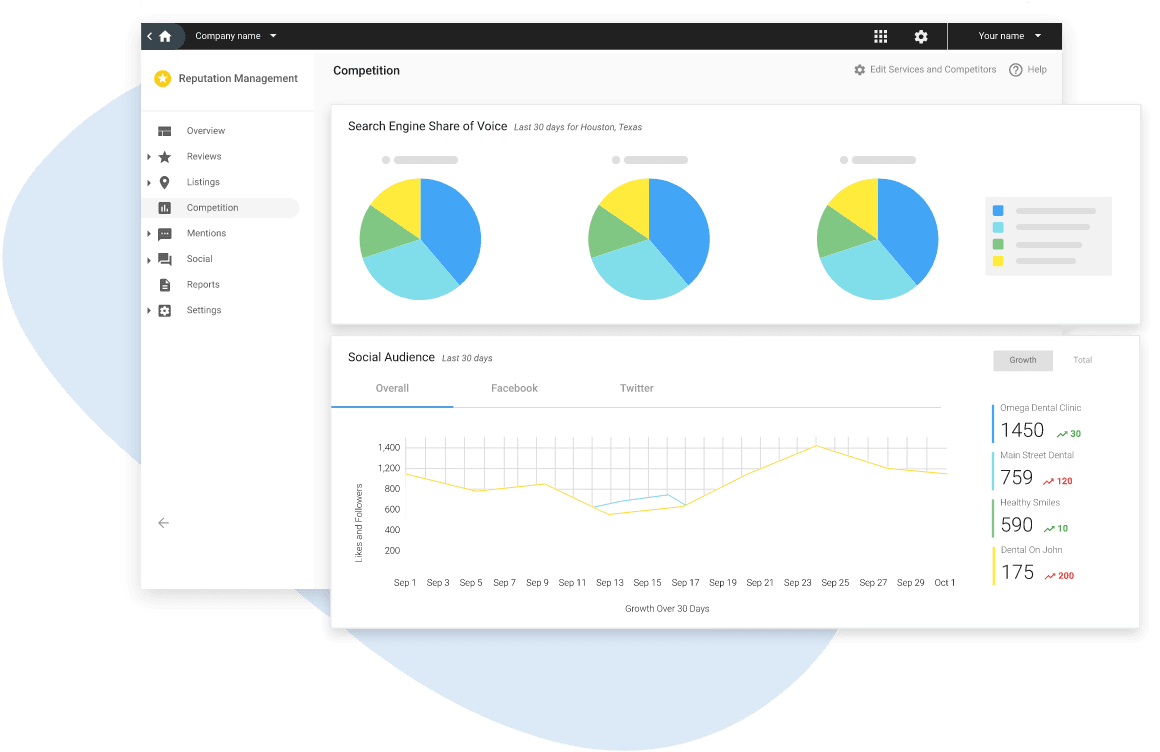Click the blue legend color swatch

point(998,211)
